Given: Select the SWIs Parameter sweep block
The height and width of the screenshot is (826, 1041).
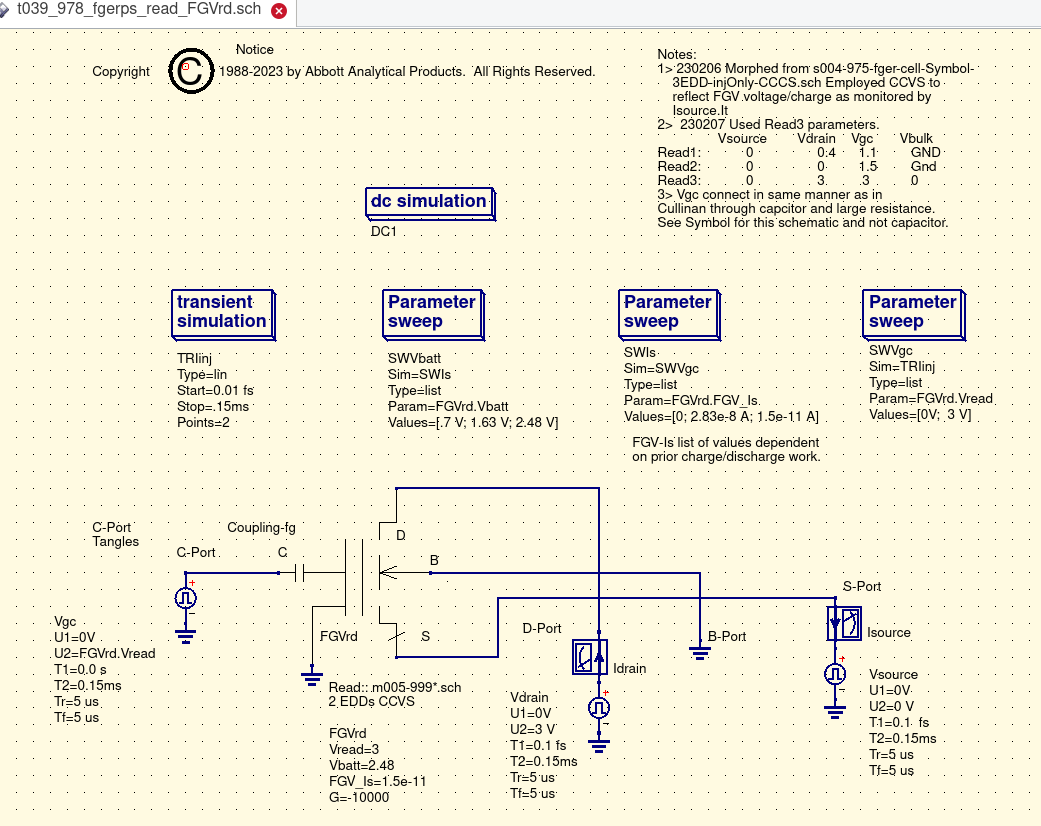Looking at the screenshot, I should point(668,312).
